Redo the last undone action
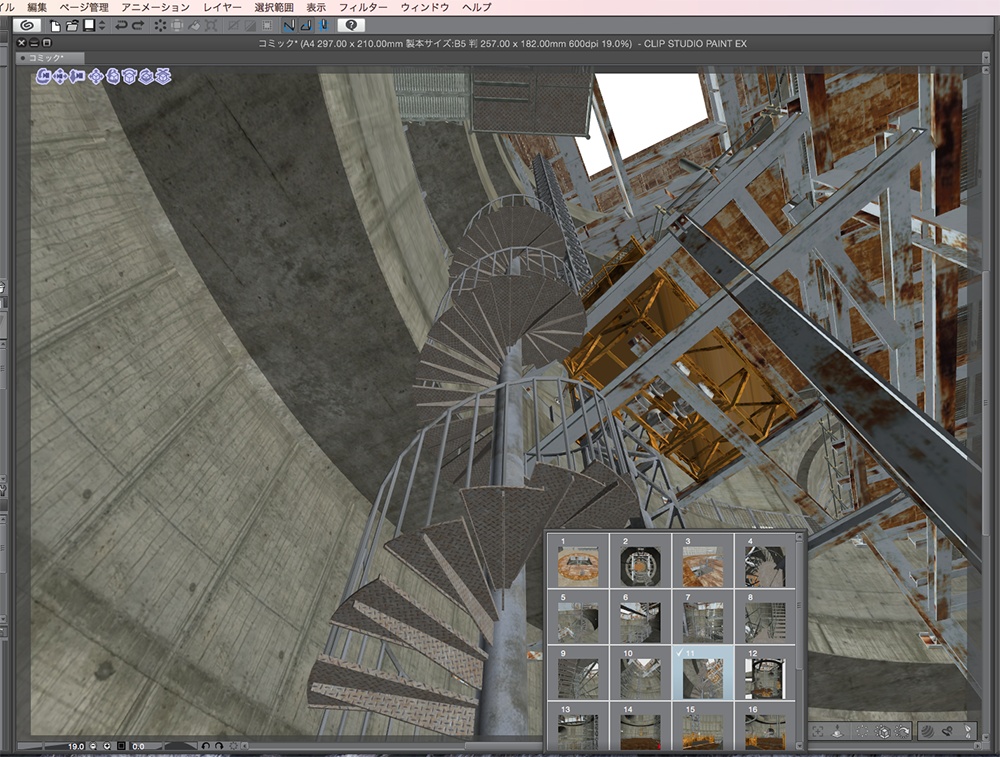This screenshot has height=757, width=1000. tap(138, 26)
